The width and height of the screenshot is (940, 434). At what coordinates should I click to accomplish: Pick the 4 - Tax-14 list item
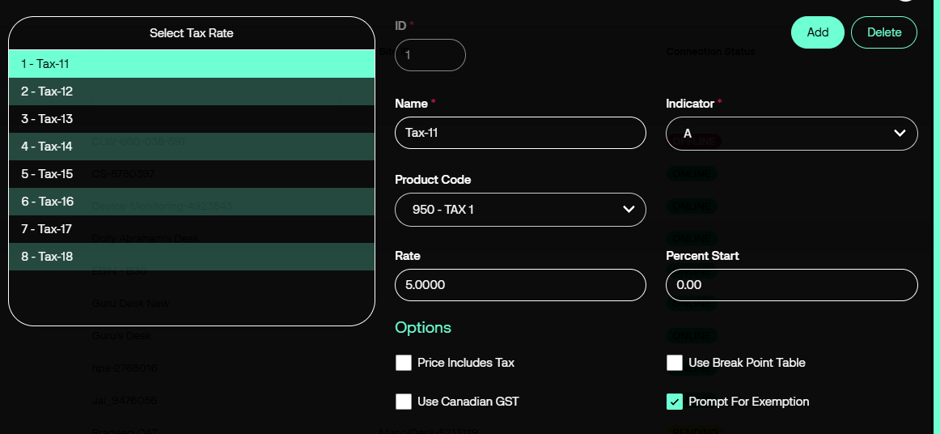[x=192, y=146]
